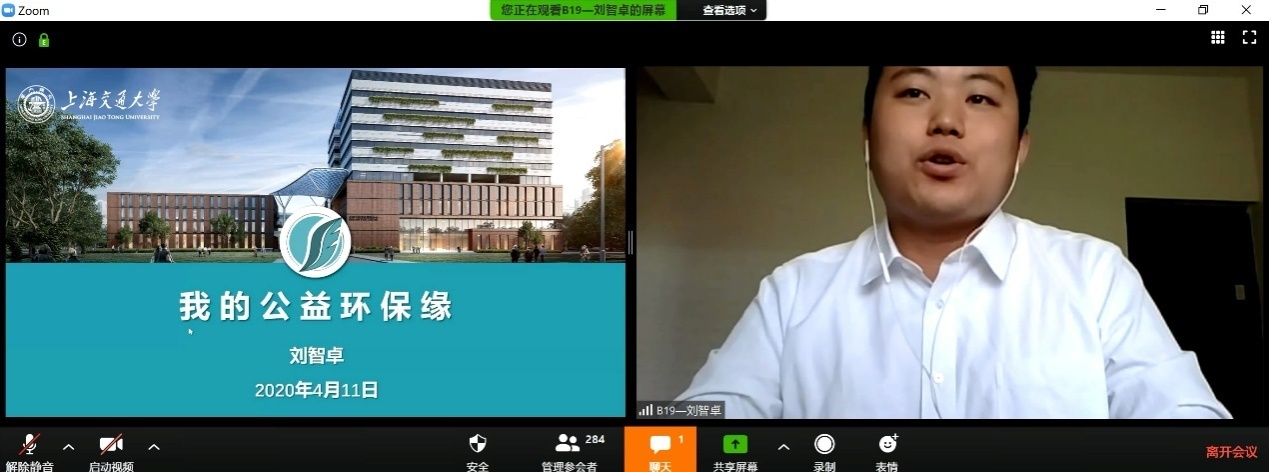Viewport: 1269px width, 472px height.
Task: Open the 查看选项 view options menu
Action: coord(729,10)
